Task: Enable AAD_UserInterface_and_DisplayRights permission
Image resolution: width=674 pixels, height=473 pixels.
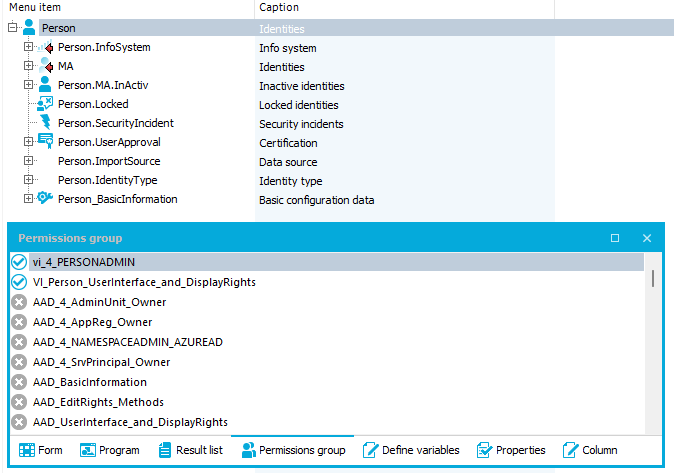Action: click(x=19, y=422)
